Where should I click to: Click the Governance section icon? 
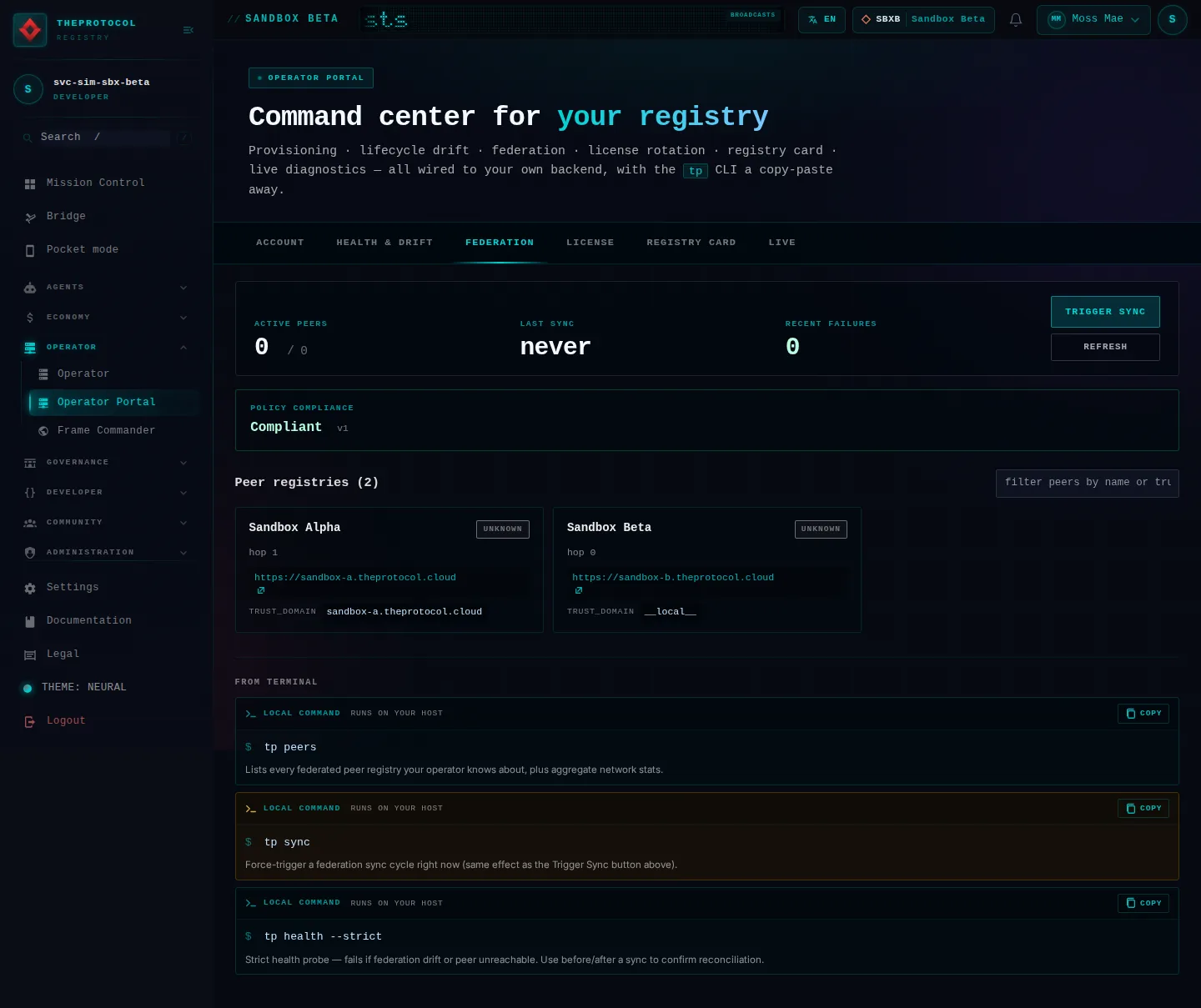(x=30, y=463)
